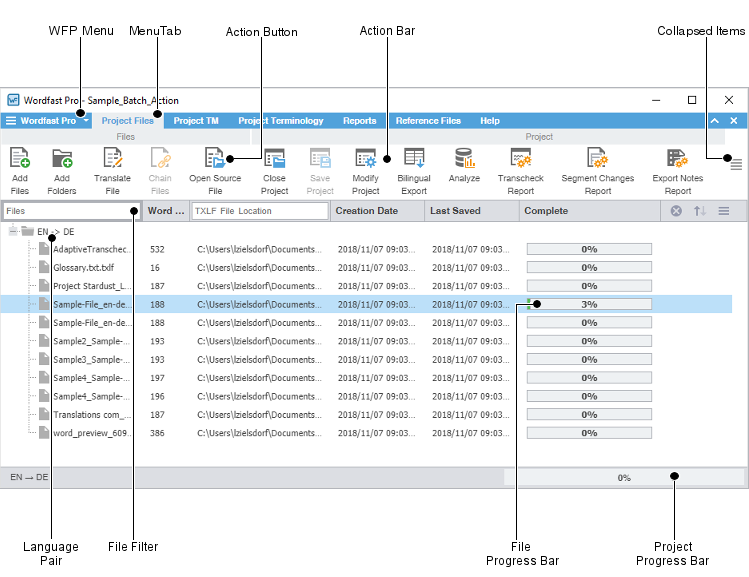Open the source file via Open Source File

point(215,158)
